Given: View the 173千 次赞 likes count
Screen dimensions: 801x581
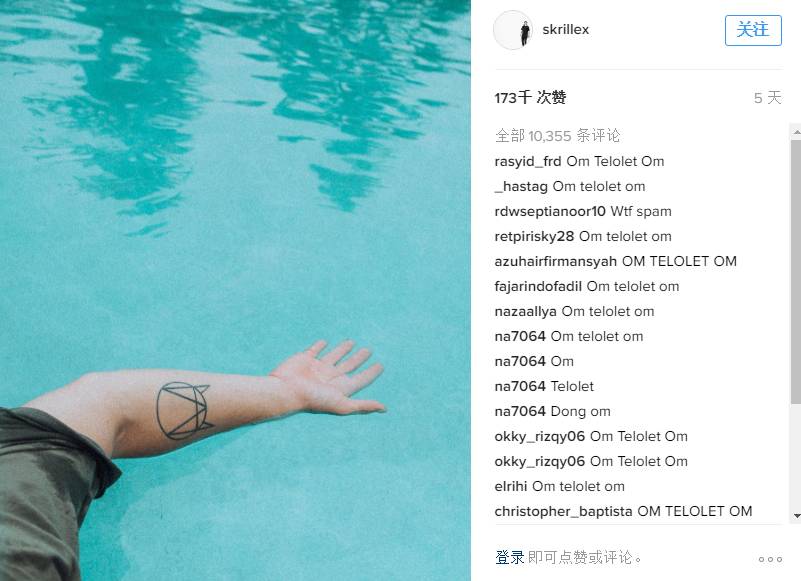Looking at the screenshot, I should 530,97.
